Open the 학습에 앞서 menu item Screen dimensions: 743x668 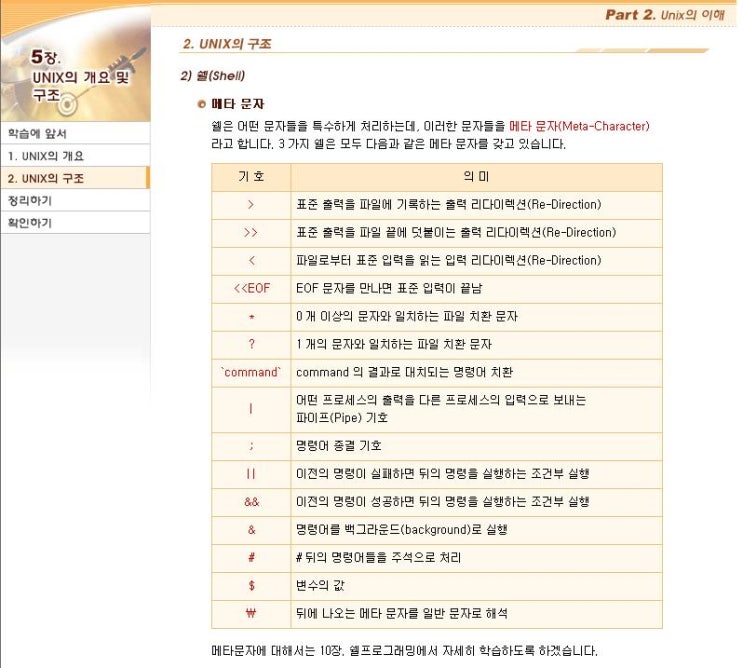[x=75, y=134]
